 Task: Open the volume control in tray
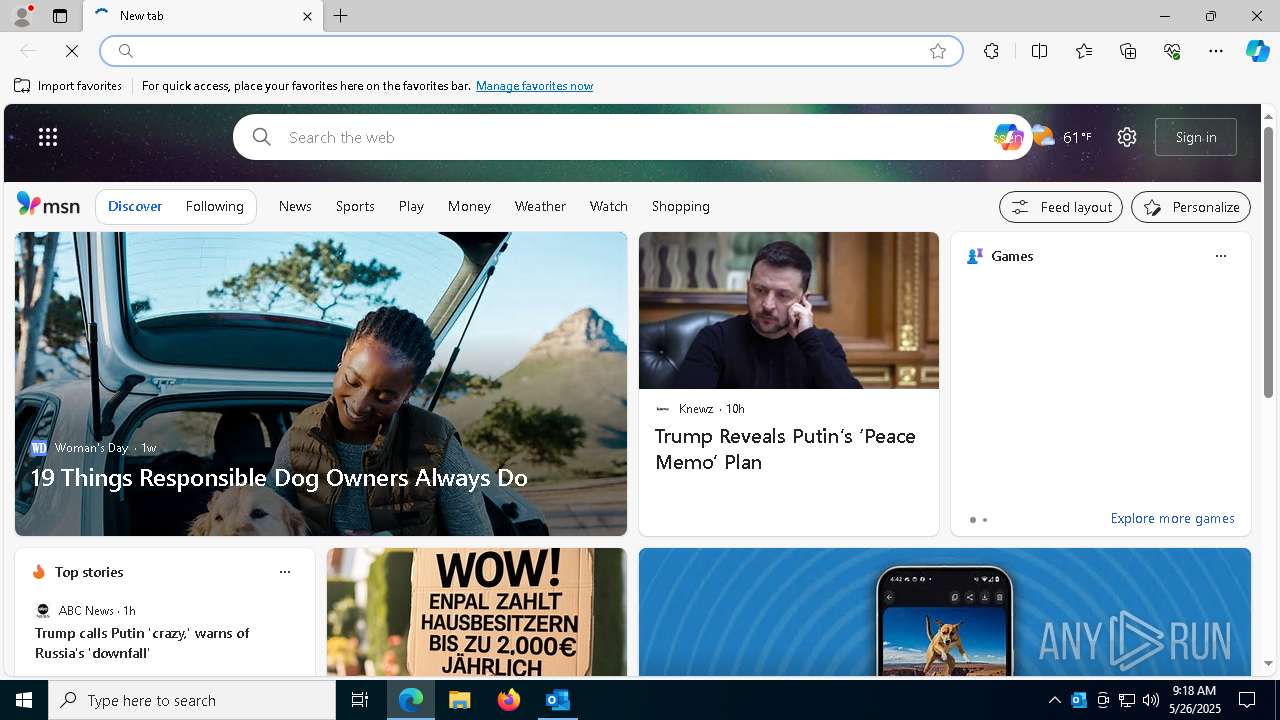click(x=1150, y=700)
